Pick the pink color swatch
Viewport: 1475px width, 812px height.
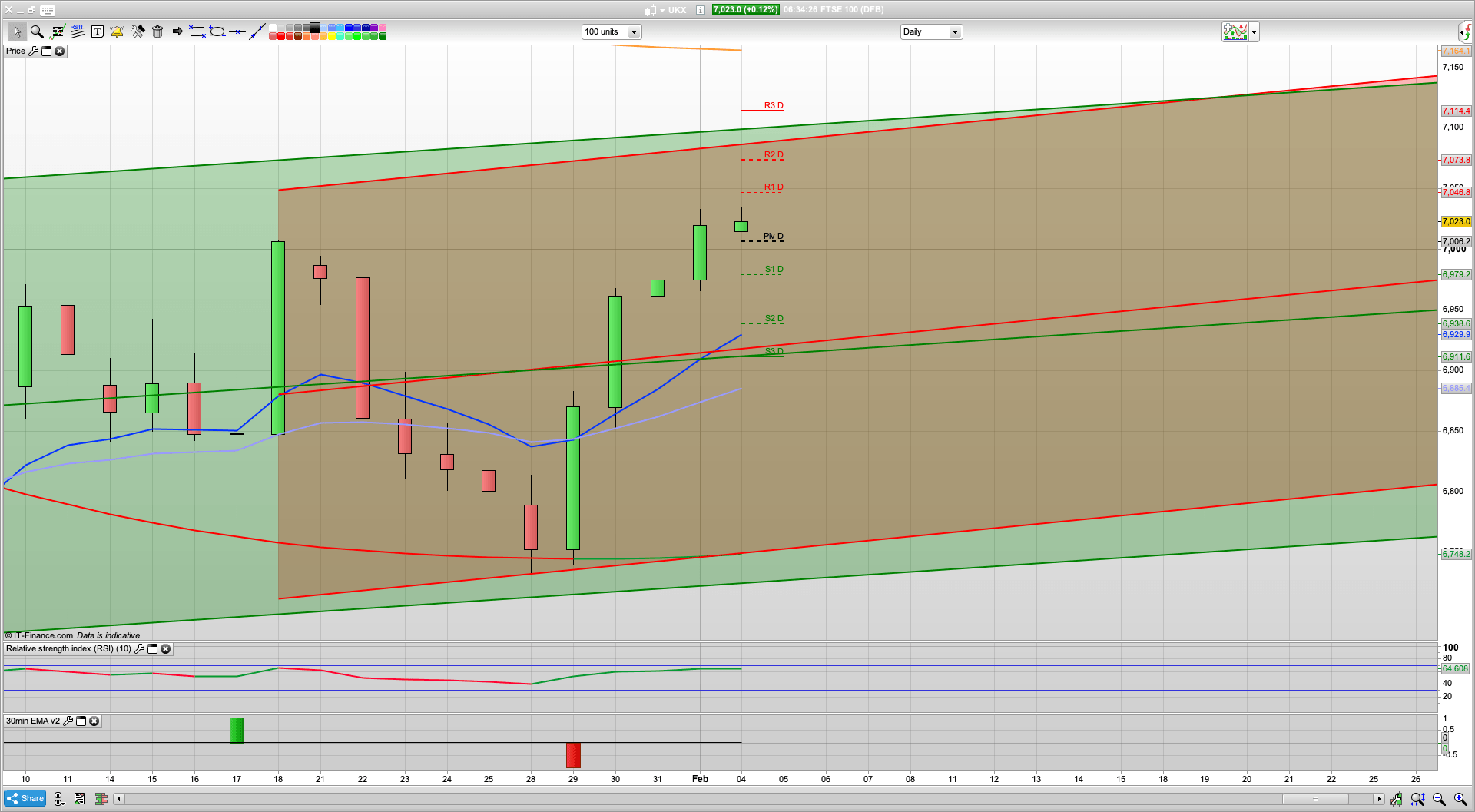tap(383, 28)
